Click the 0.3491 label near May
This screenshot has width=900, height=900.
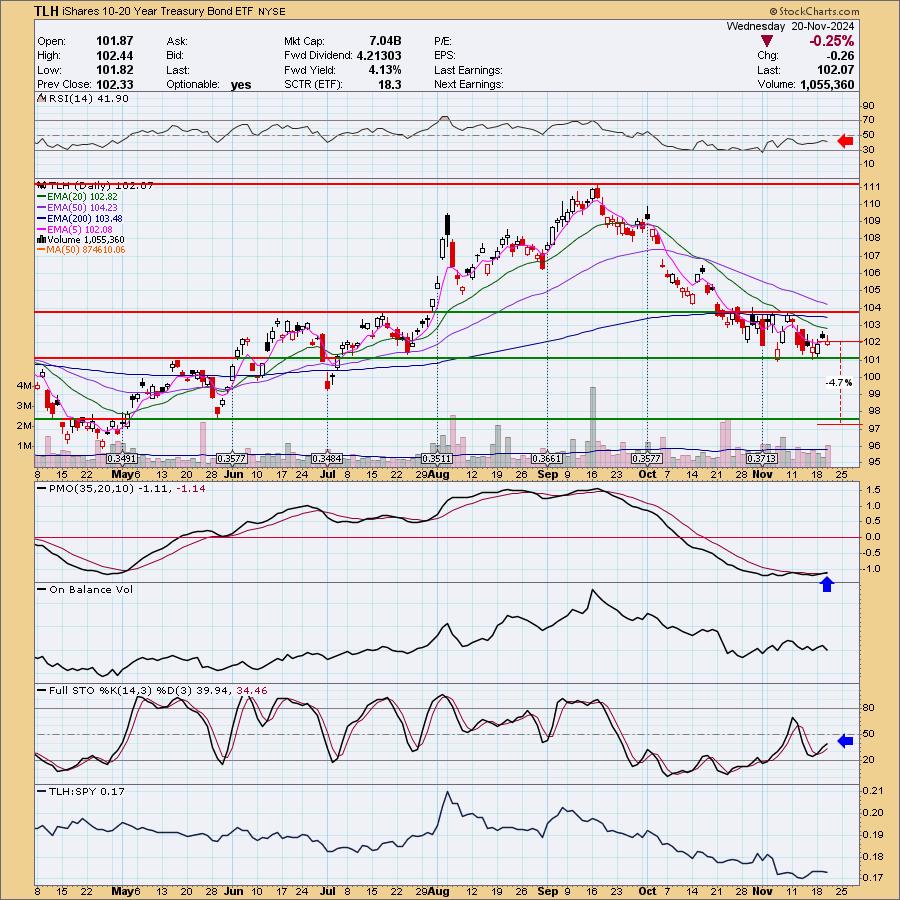pyautogui.click(x=121, y=459)
